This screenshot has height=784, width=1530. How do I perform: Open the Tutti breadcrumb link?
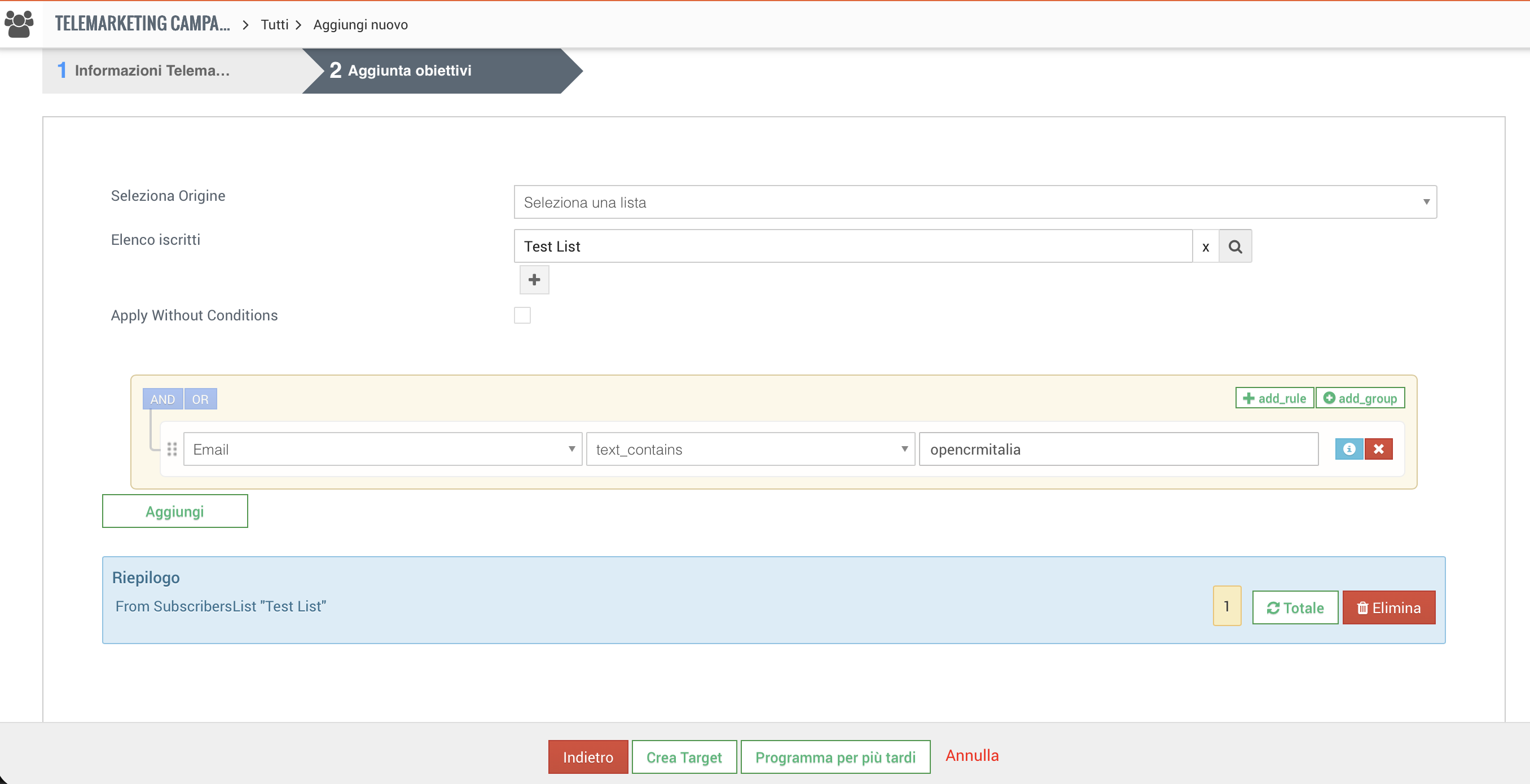pos(274,25)
